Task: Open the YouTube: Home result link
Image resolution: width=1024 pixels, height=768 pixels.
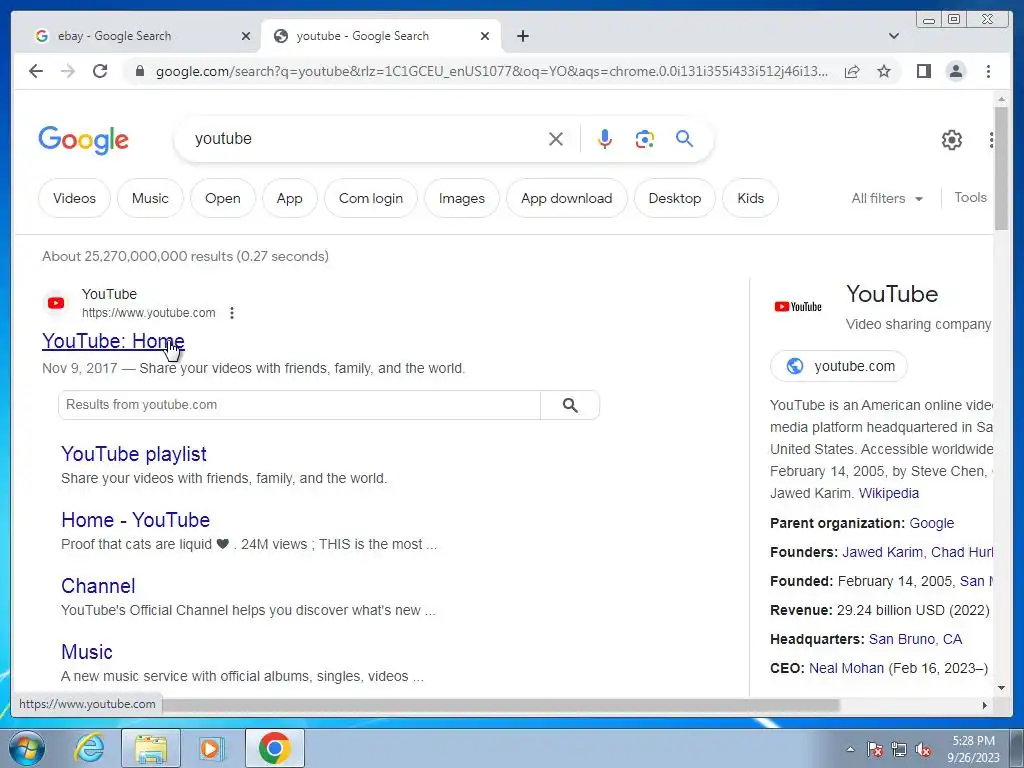Action: [113, 341]
